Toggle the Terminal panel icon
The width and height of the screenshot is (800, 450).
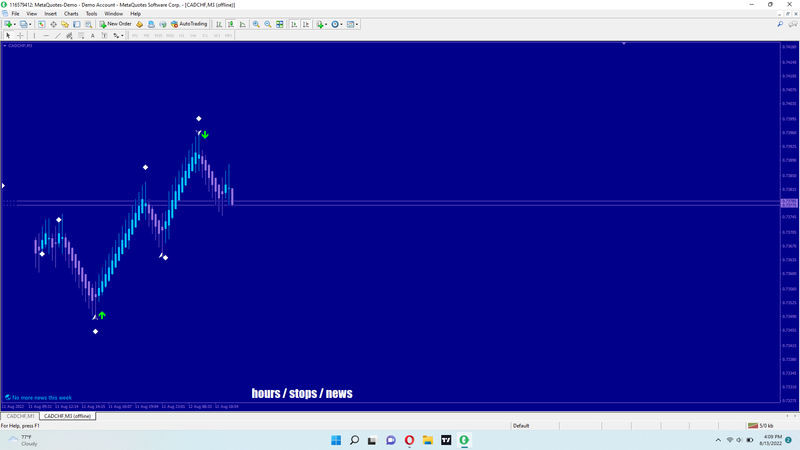tap(77, 24)
